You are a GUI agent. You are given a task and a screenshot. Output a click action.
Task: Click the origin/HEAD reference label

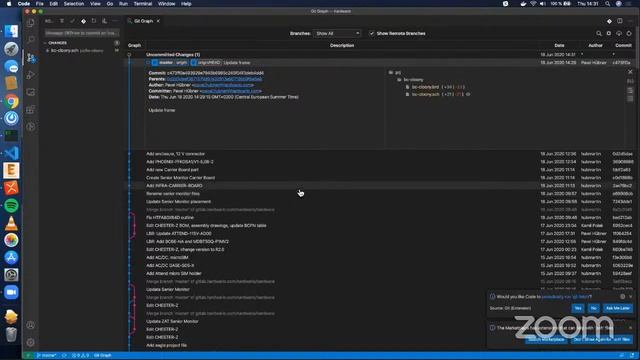(x=206, y=63)
